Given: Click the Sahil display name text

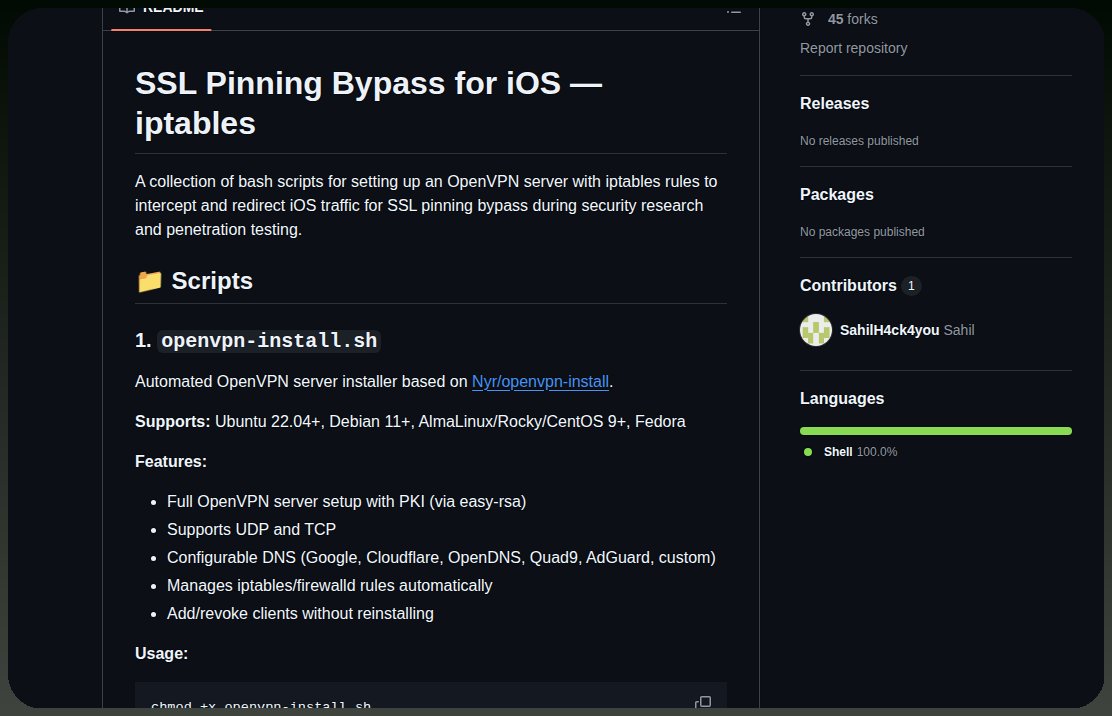Looking at the screenshot, I should tap(959, 330).
